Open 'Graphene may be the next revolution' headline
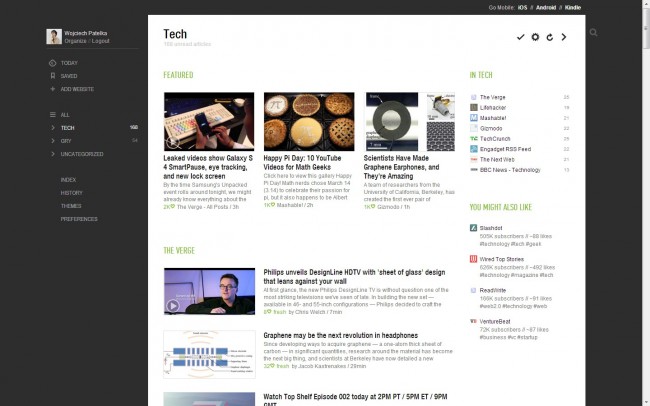The image size is (650, 406). pyautogui.click(x=341, y=335)
